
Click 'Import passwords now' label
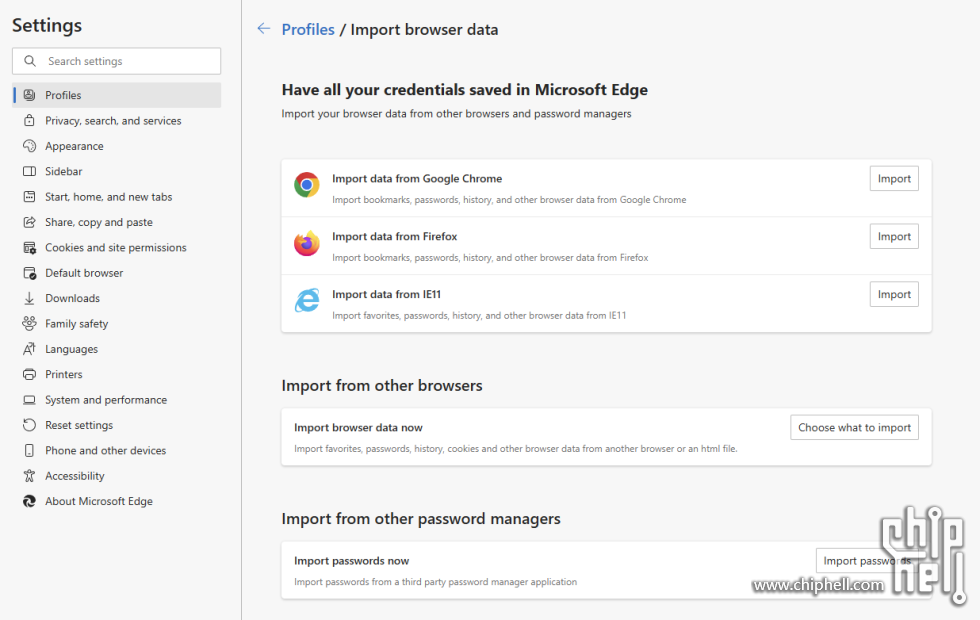tap(351, 561)
